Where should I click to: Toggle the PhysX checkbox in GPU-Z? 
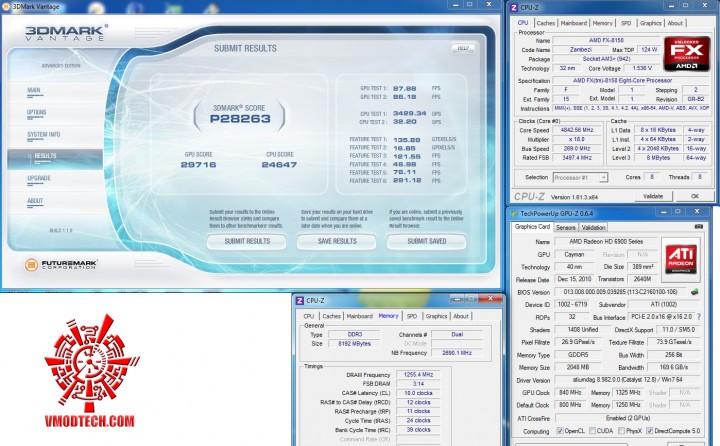[621, 431]
